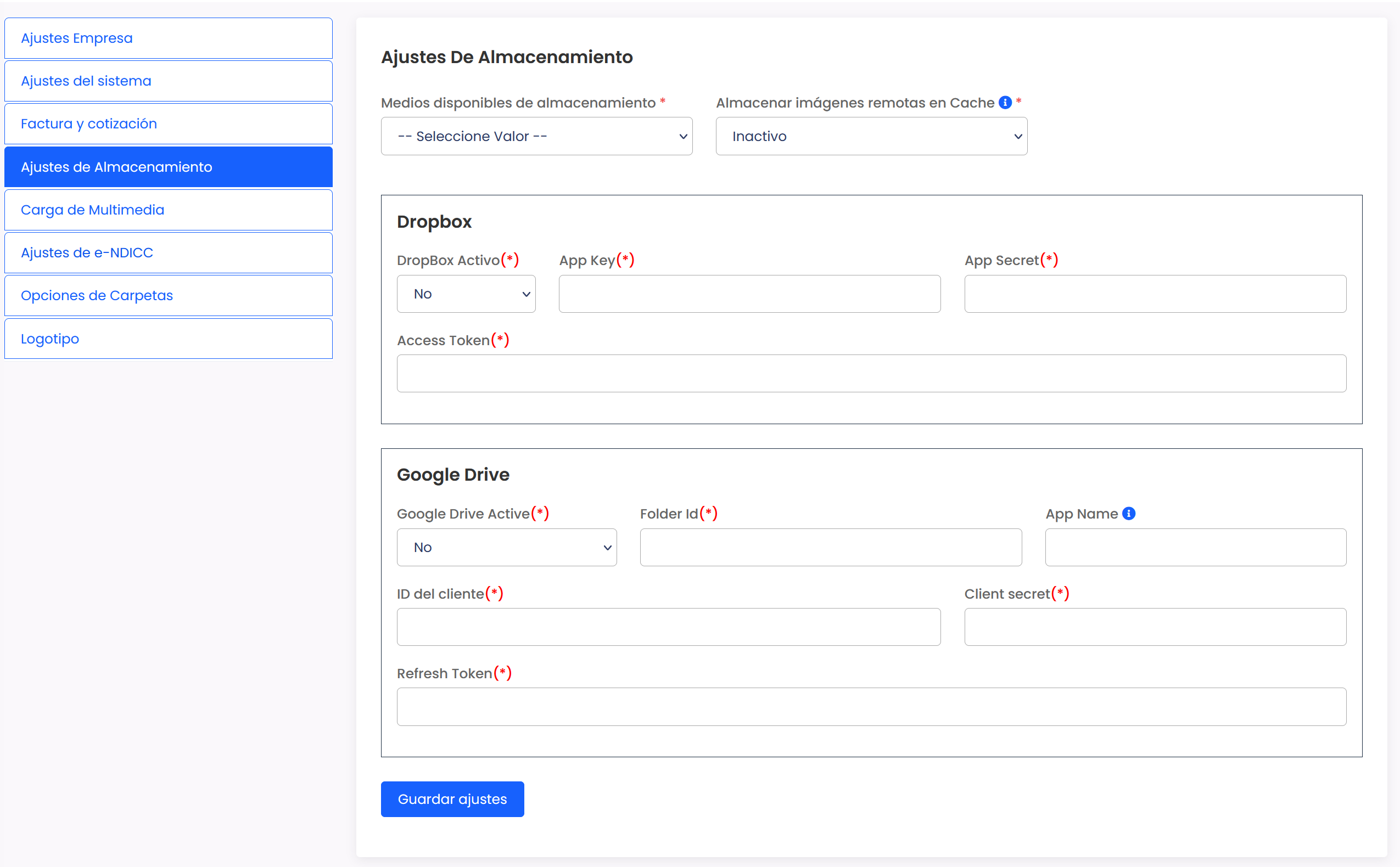Image resolution: width=1400 pixels, height=867 pixels.
Task: Click the Access Token text field
Action: (x=871, y=373)
